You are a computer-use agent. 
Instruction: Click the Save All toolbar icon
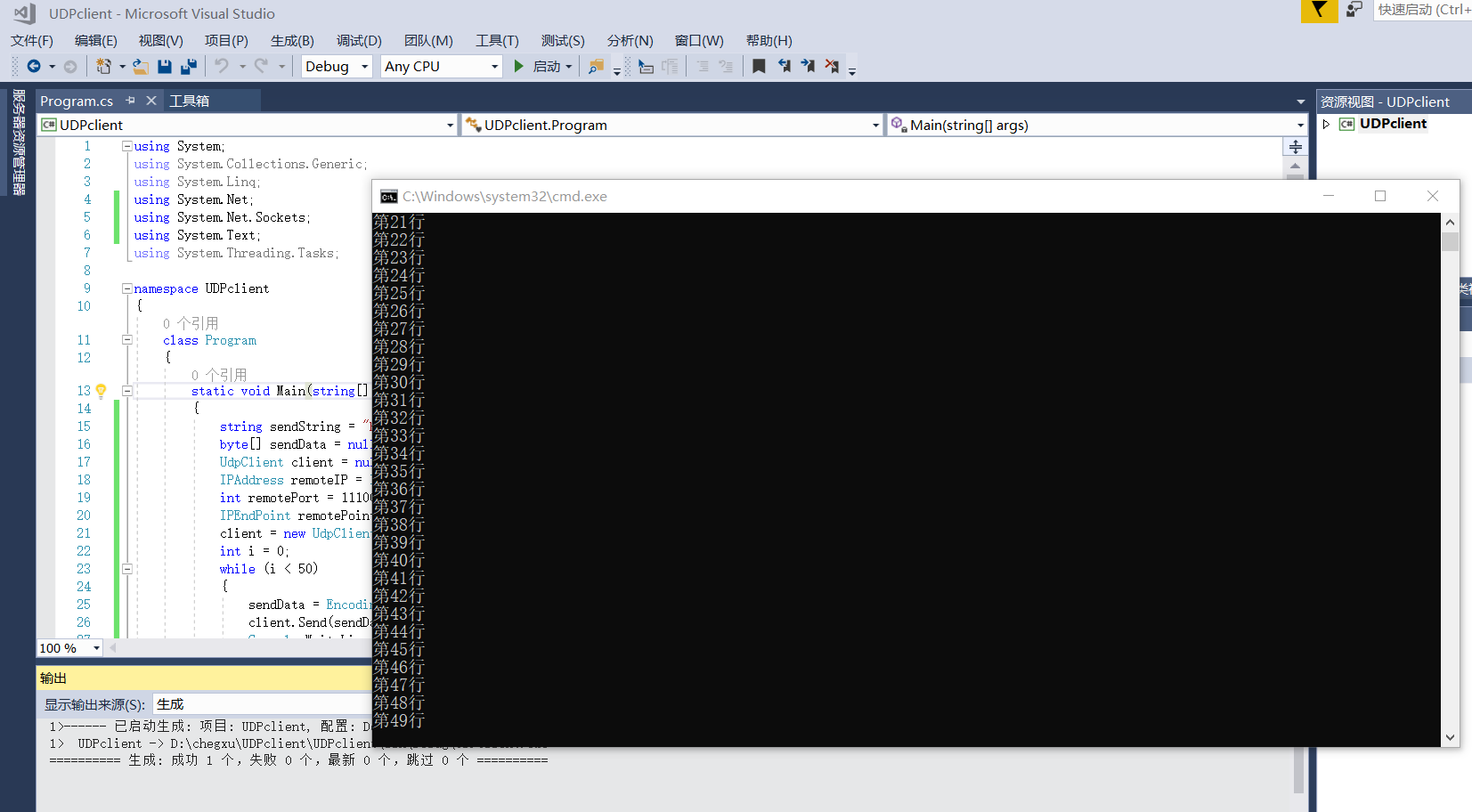[189, 66]
